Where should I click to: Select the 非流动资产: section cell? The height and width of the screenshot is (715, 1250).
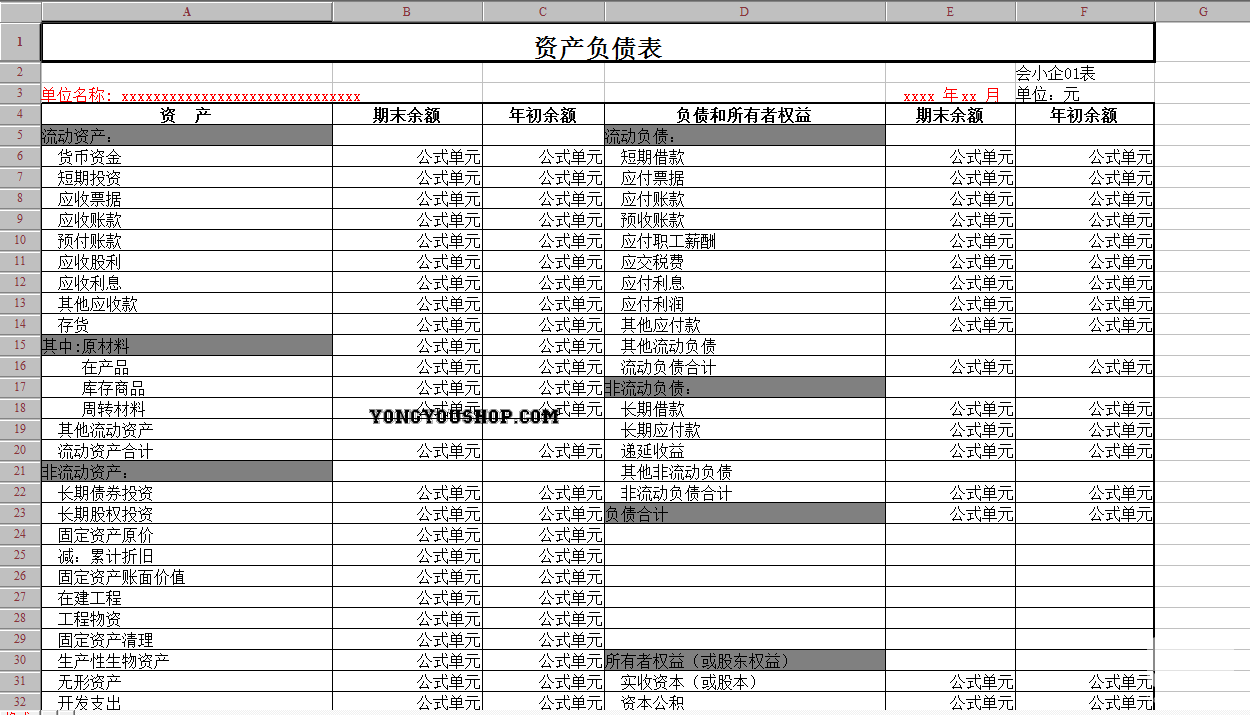(186, 471)
